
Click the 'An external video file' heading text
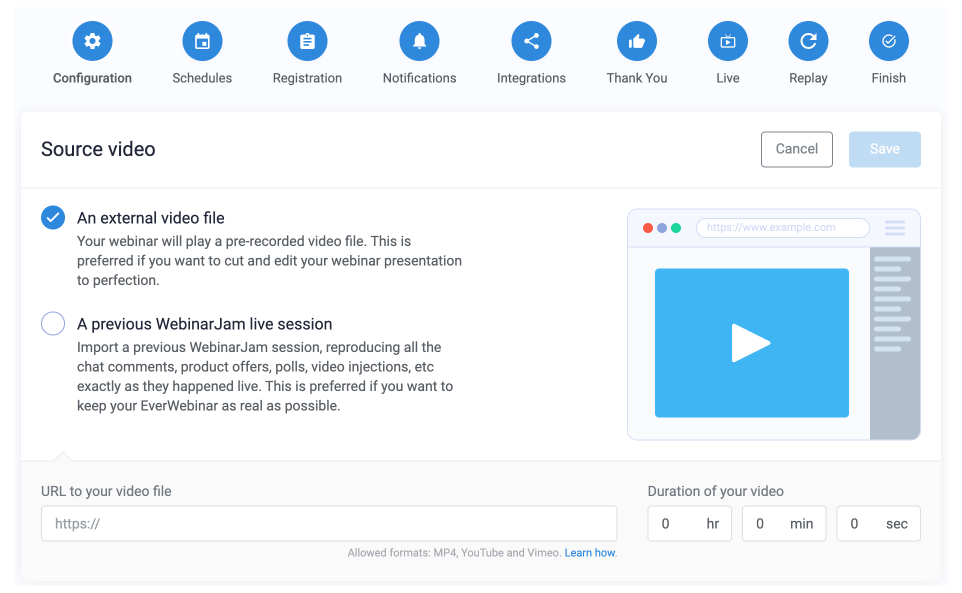[x=150, y=218]
